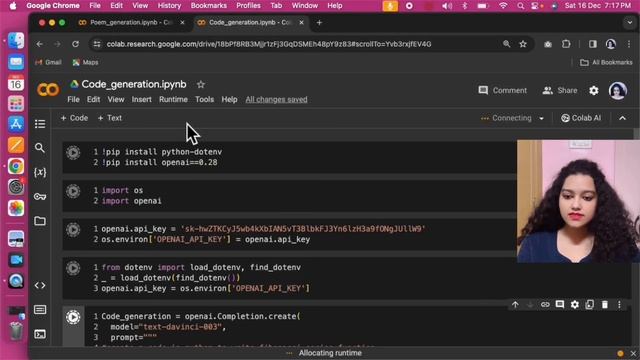Open Finder from the Dock
Image resolution: width=640 pixels, height=360 pixels.
pos(16,41)
